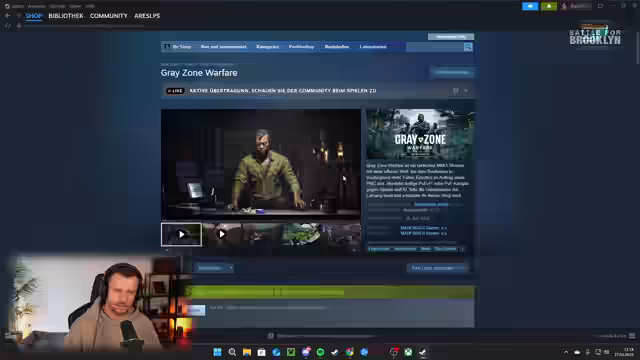
Task: Go forward with the Steam forward arrow
Action: click(18, 16)
